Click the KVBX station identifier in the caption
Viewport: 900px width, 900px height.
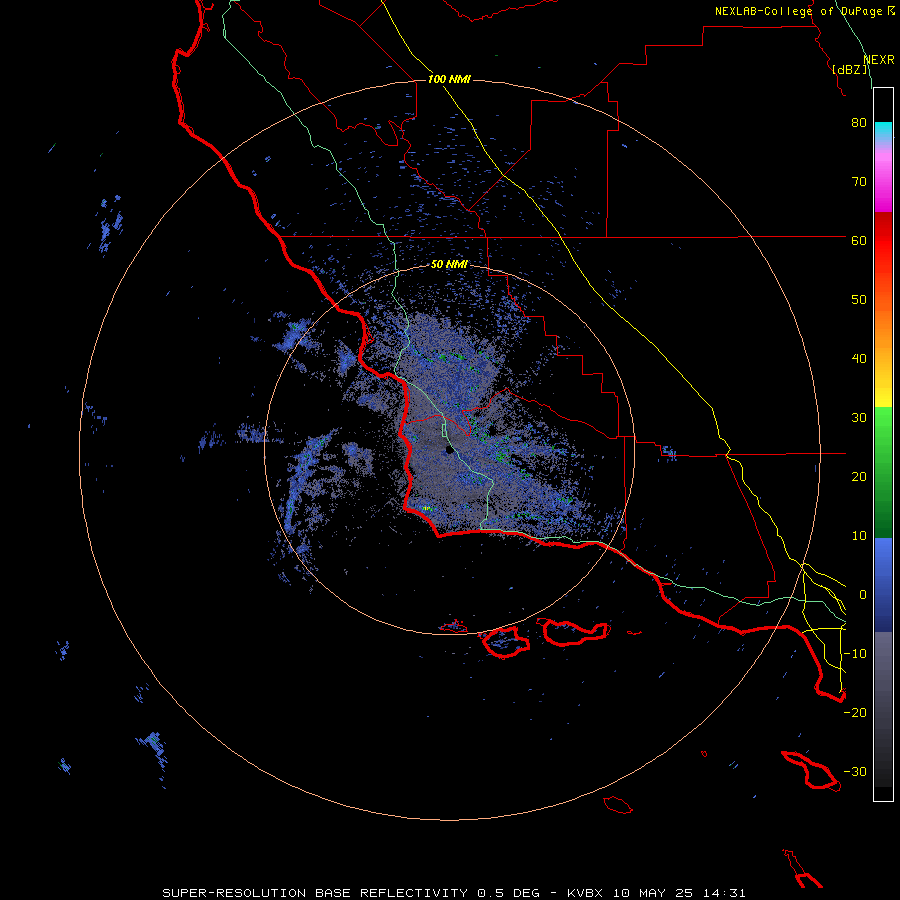coord(585,893)
